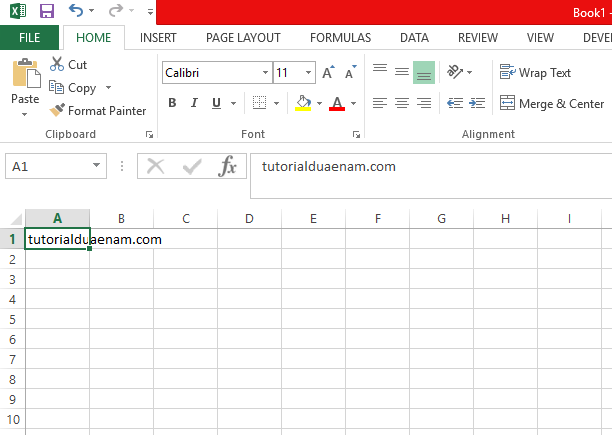
Task: Copy the selected cell
Action: pos(72,87)
